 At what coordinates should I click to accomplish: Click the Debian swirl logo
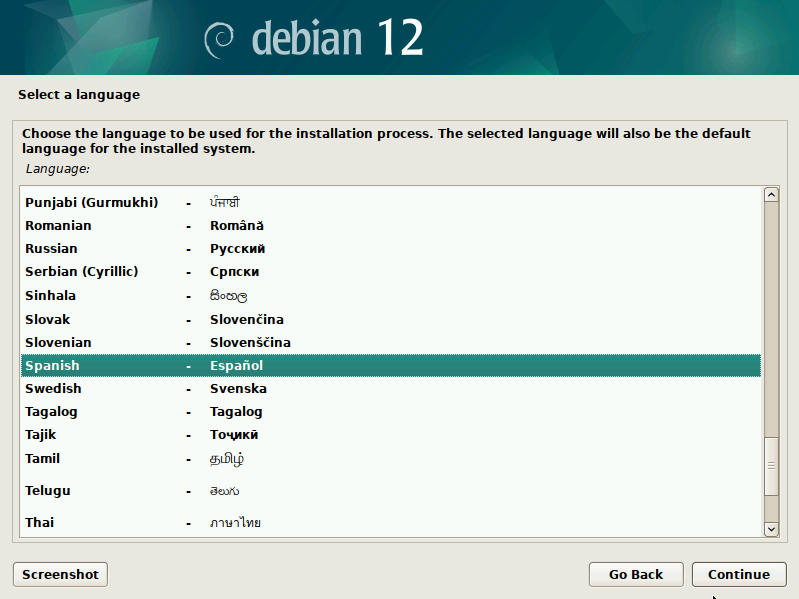[x=220, y=38]
